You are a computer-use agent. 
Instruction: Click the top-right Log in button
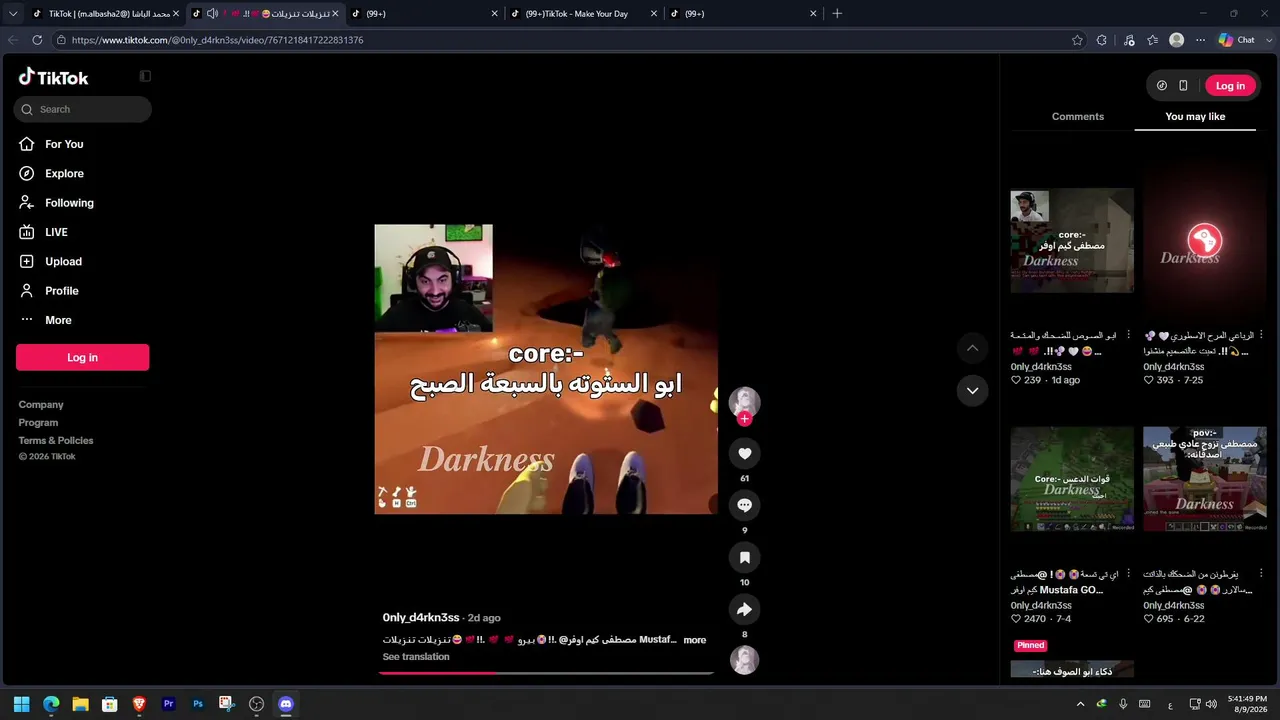tap(1230, 86)
